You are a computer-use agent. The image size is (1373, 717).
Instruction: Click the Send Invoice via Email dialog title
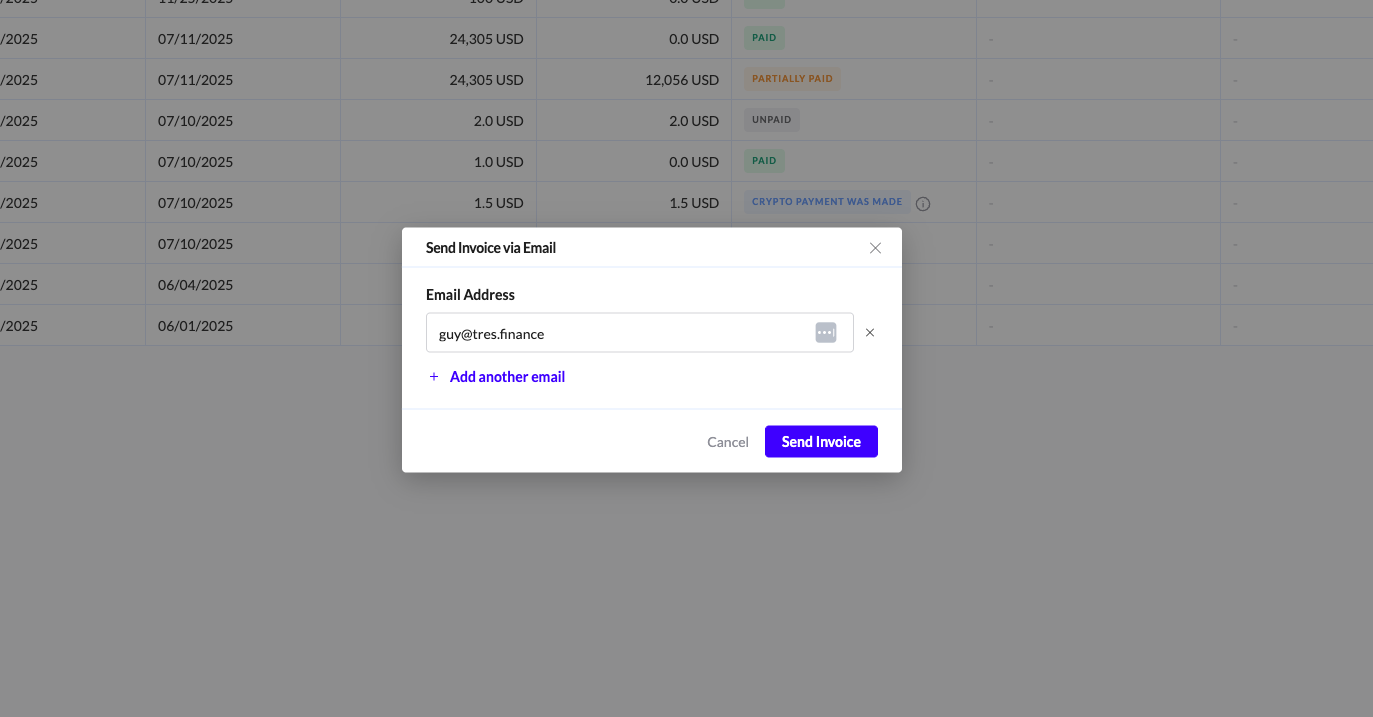click(x=491, y=248)
